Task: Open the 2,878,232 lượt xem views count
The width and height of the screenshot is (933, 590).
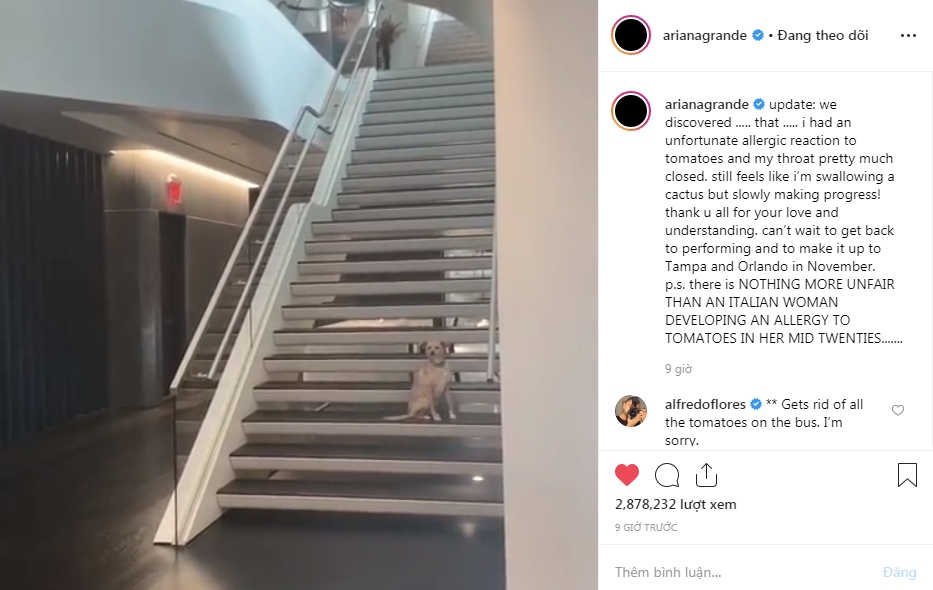Action: (675, 504)
